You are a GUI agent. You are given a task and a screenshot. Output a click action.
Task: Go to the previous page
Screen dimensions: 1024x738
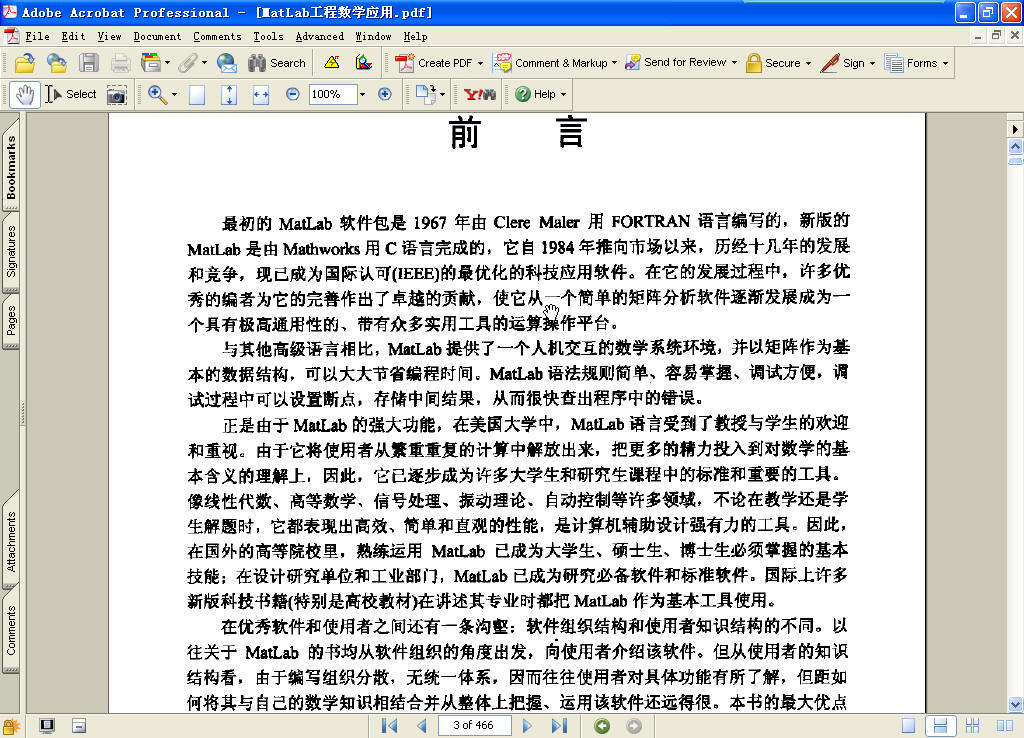(x=421, y=726)
